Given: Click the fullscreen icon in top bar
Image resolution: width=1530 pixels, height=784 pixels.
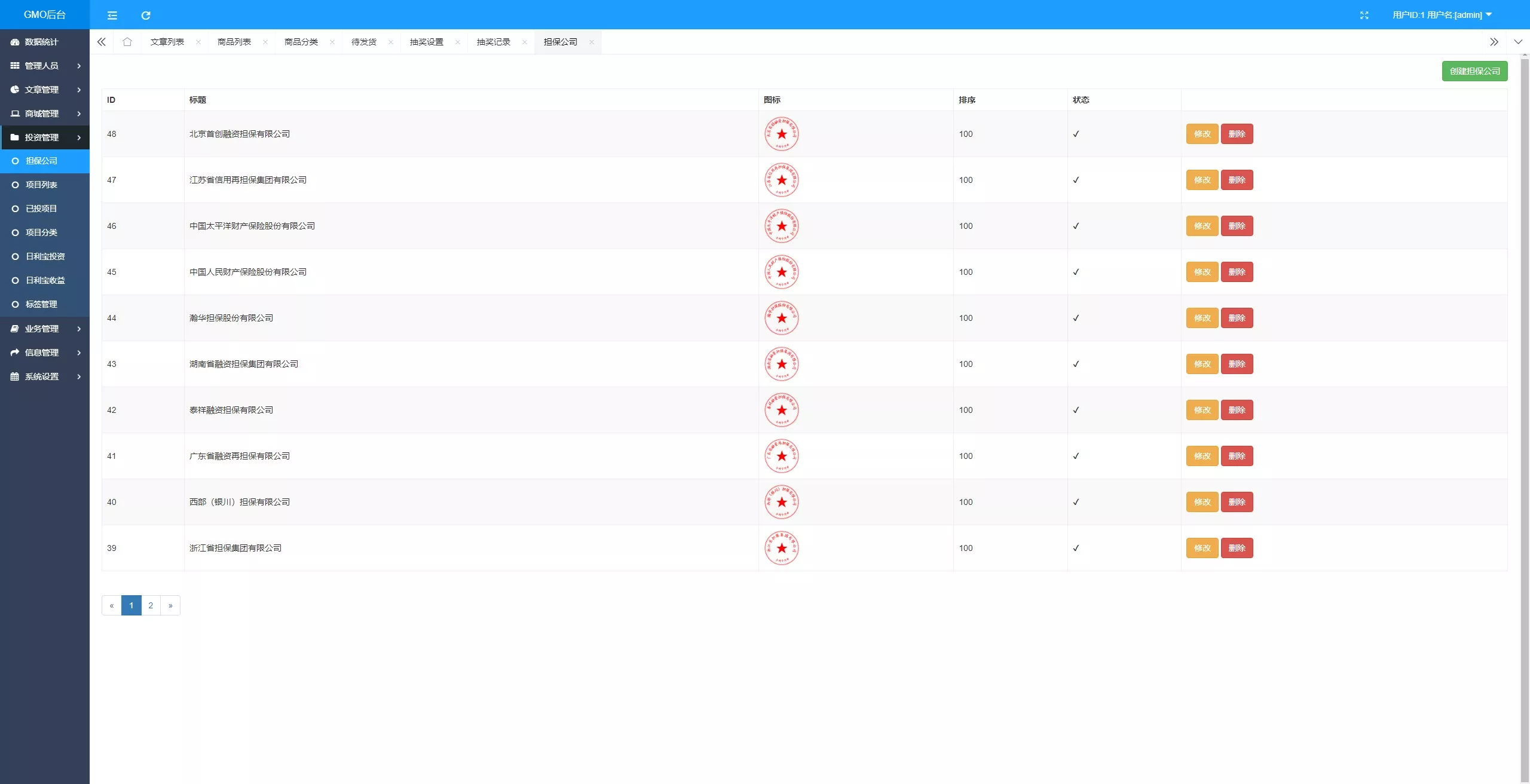Looking at the screenshot, I should (x=1364, y=15).
